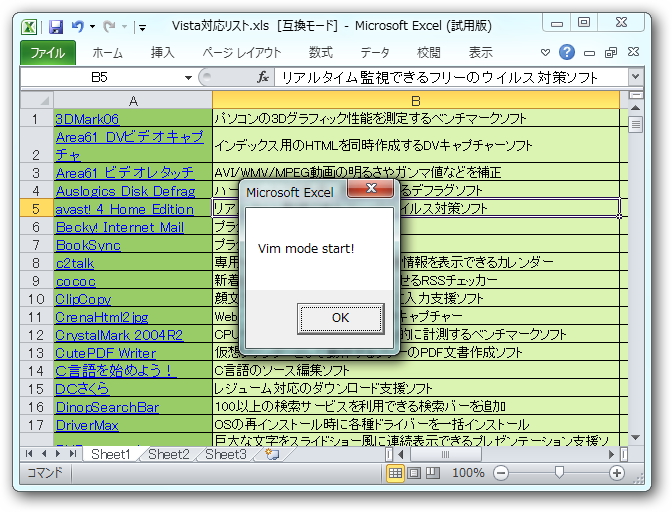This screenshot has height=512, width=672.
Task: Switch to Page Break Preview icon
Action: 432,473
